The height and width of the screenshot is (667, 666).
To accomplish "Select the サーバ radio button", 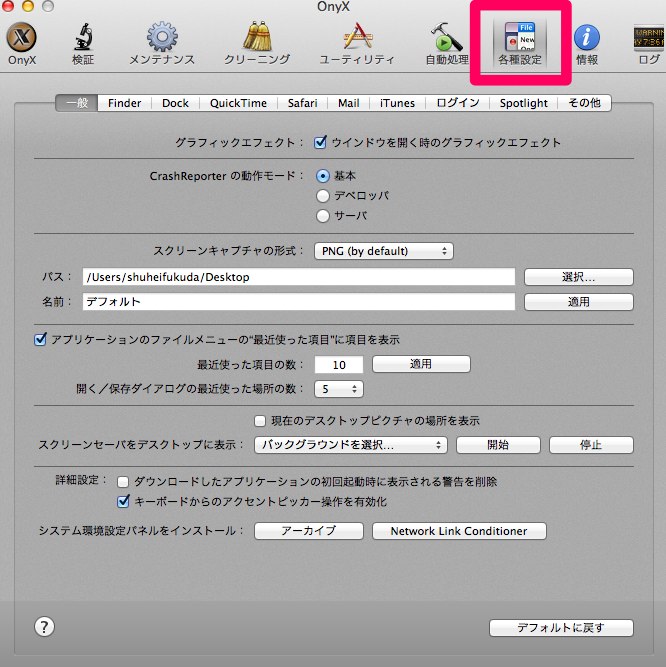I will 323,216.
